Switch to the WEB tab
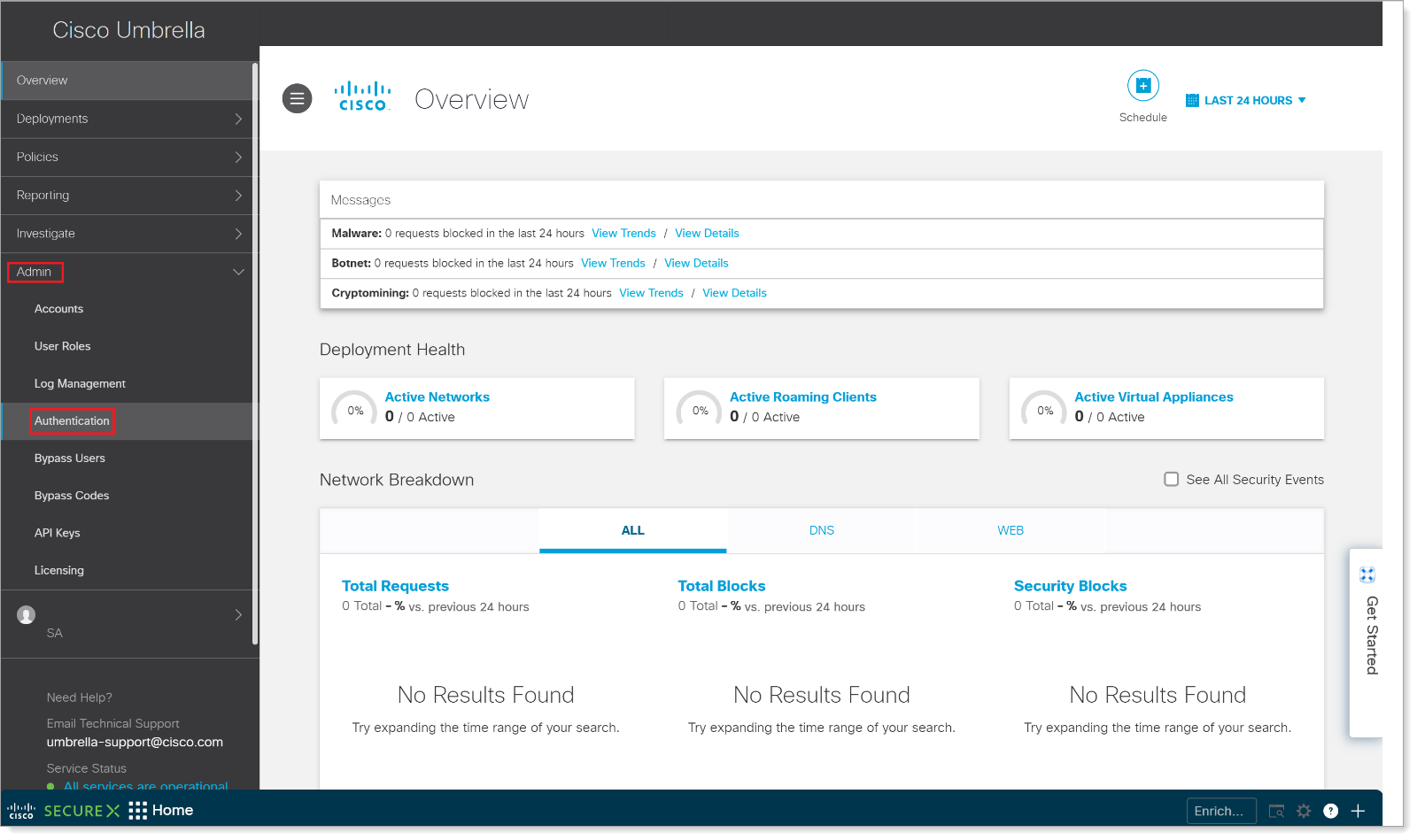The width and height of the screenshot is (1417, 840). click(x=1010, y=530)
